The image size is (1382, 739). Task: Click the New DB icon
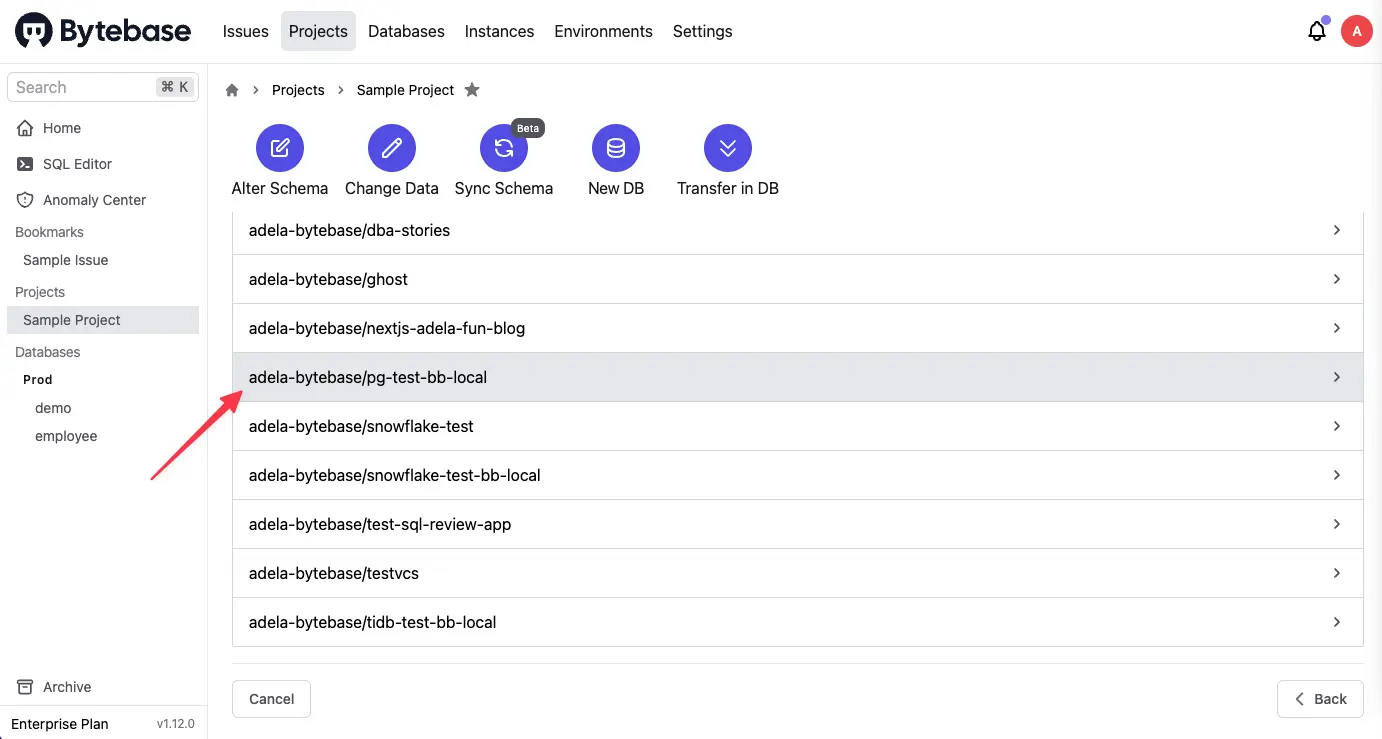(x=615, y=147)
